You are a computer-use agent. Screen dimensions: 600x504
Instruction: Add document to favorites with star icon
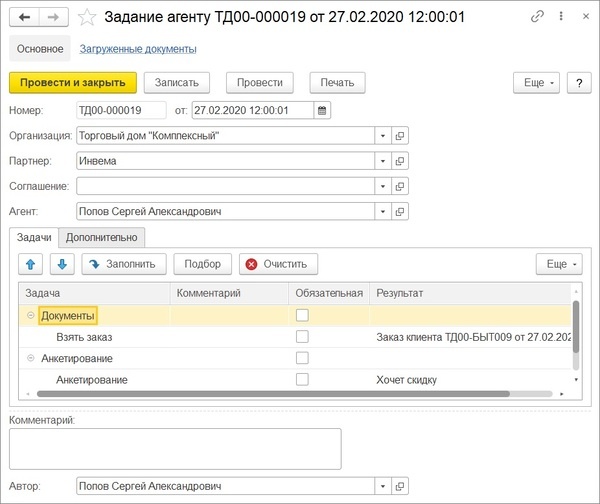87,17
